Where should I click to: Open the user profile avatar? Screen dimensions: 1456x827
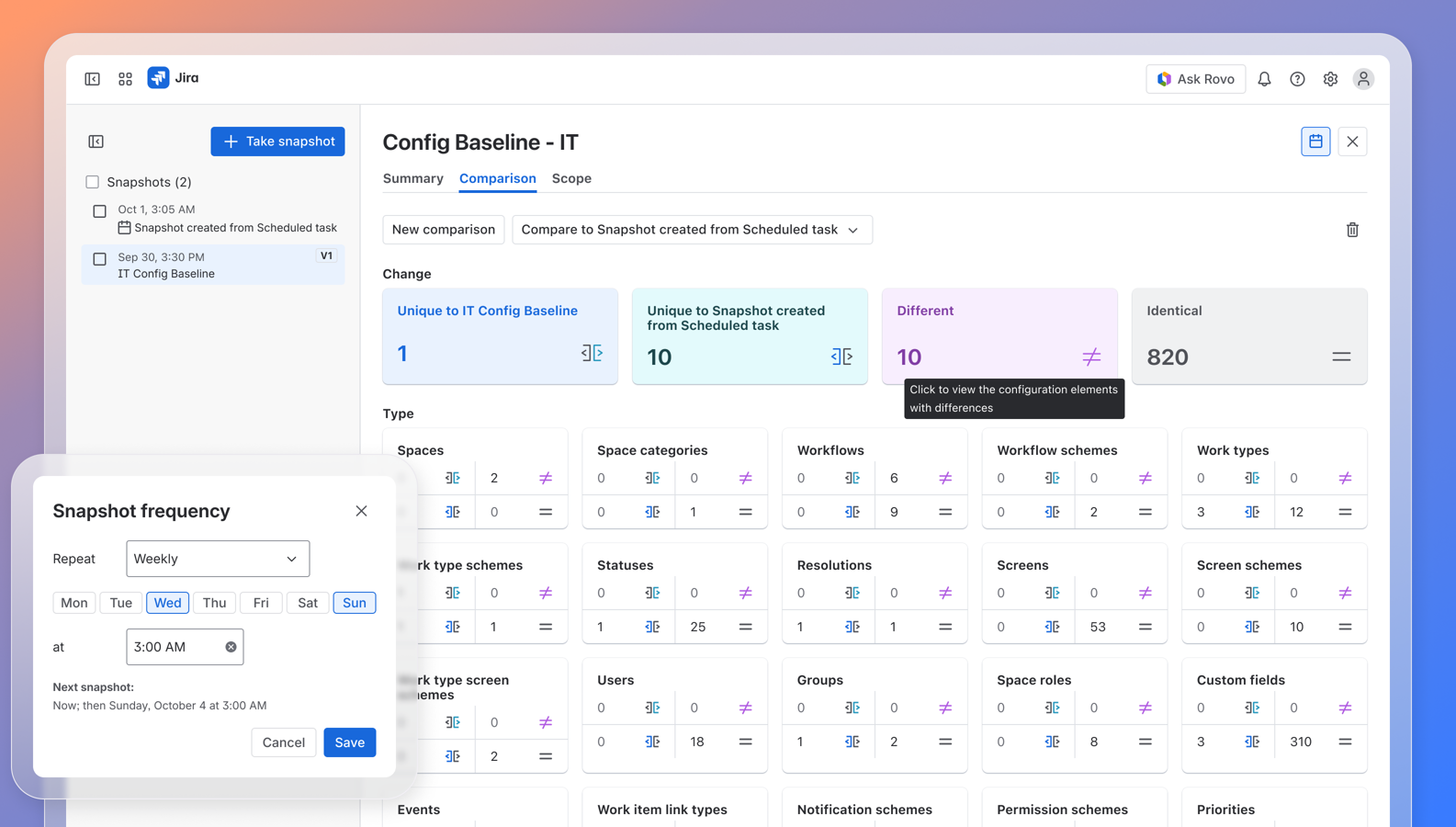pyautogui.click(x=1363, y=79)
